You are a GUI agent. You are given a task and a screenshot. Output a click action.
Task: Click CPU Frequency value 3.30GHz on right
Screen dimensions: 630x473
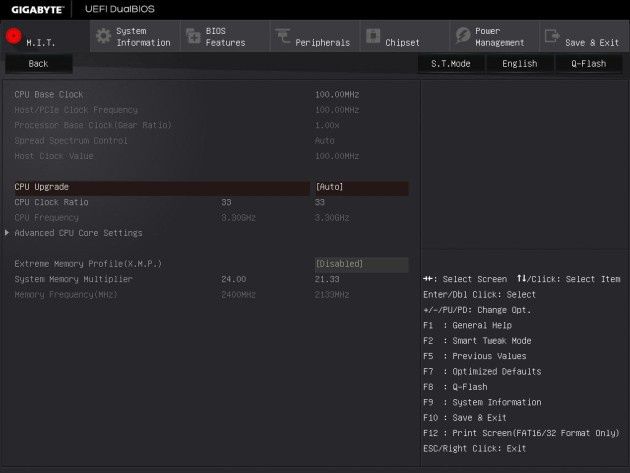click(332, 218)
